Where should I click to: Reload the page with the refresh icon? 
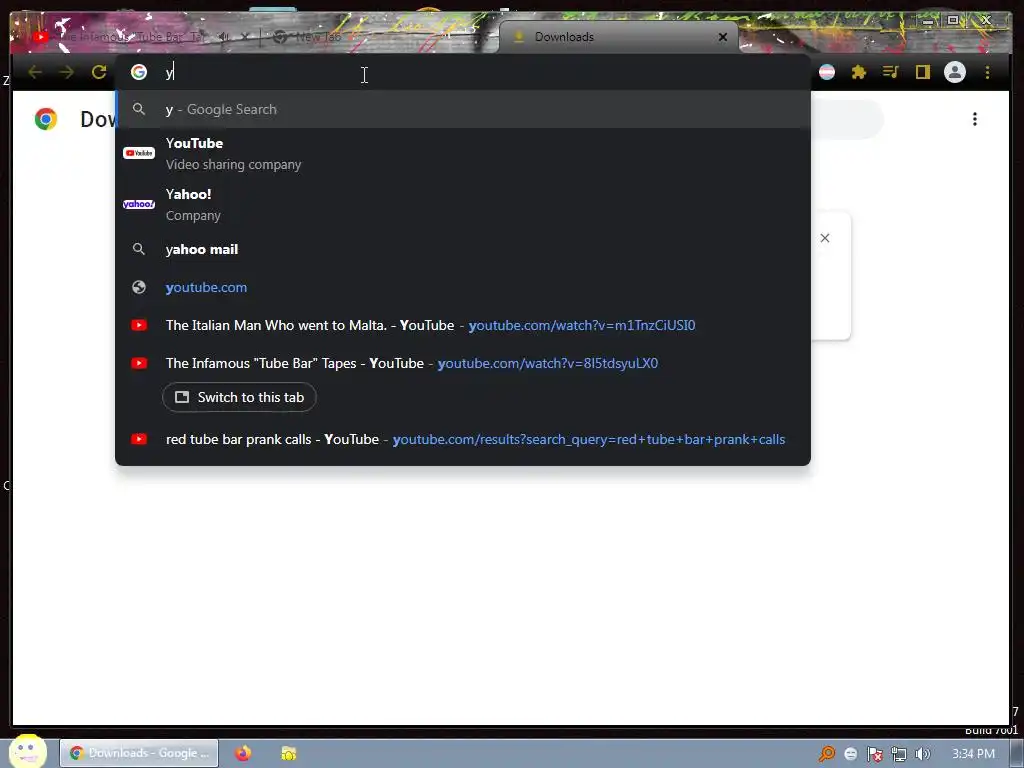coord(99,72)
